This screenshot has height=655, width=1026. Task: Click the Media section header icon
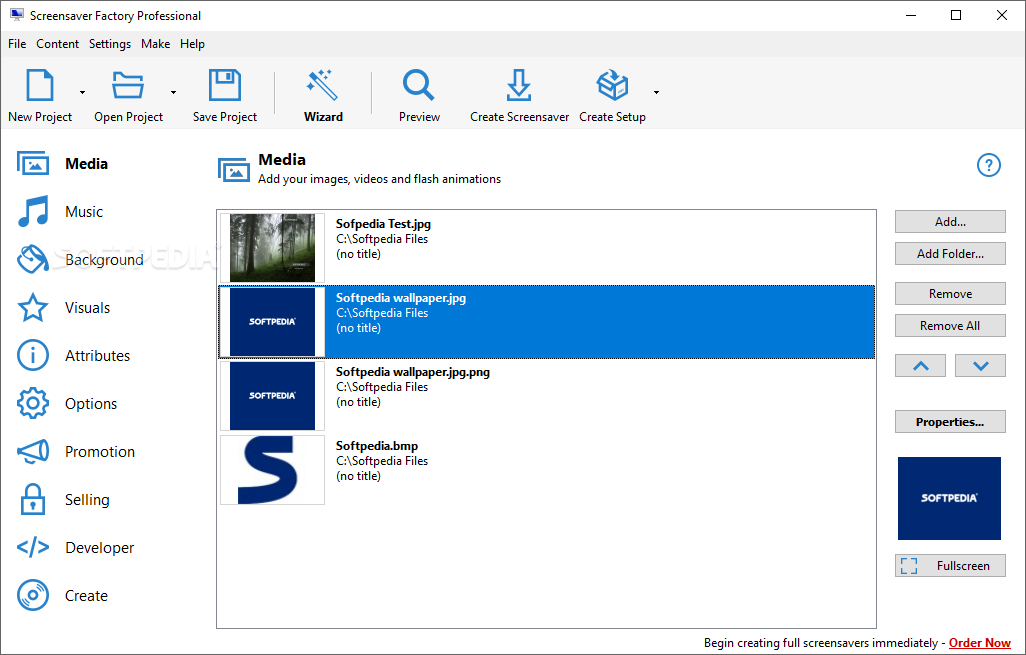(234, 169)
